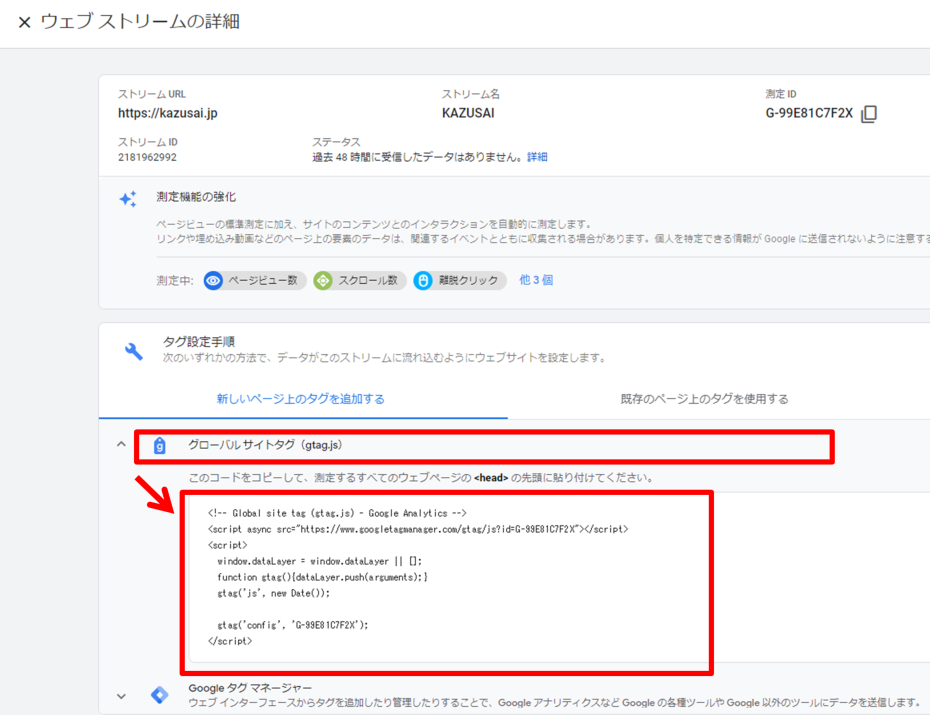Screen dimensions: 930x715
Task: Click the sparkle icon beside 測定機能の強化
Action: point(128,199)
